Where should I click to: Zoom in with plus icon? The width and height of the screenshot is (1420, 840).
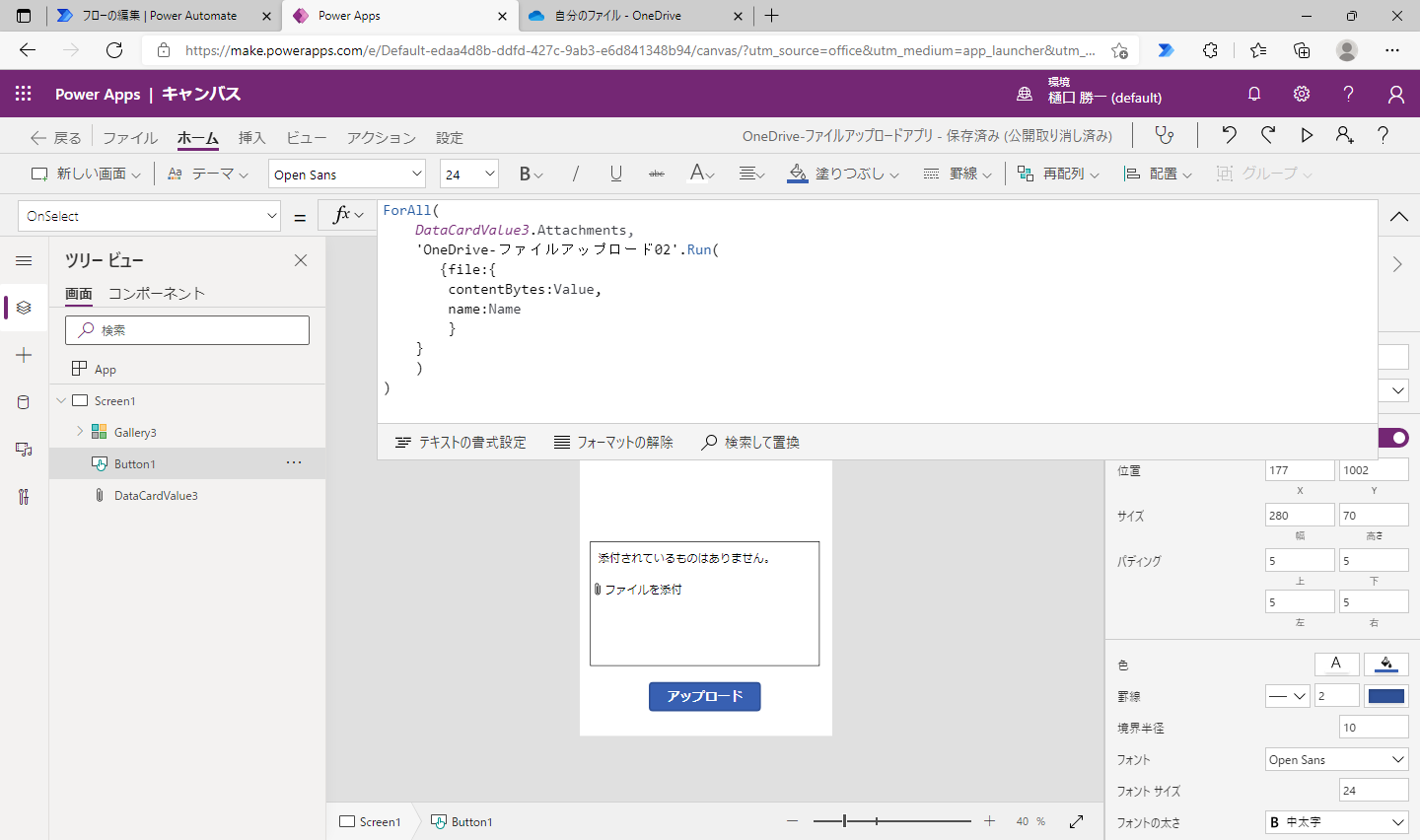(989, 821)
